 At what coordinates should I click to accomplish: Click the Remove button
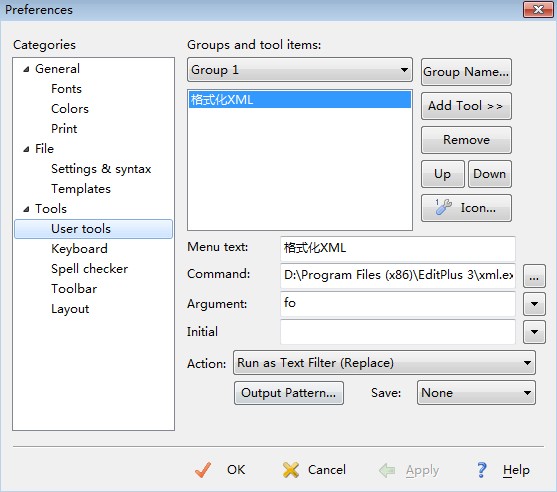(466, 140)
